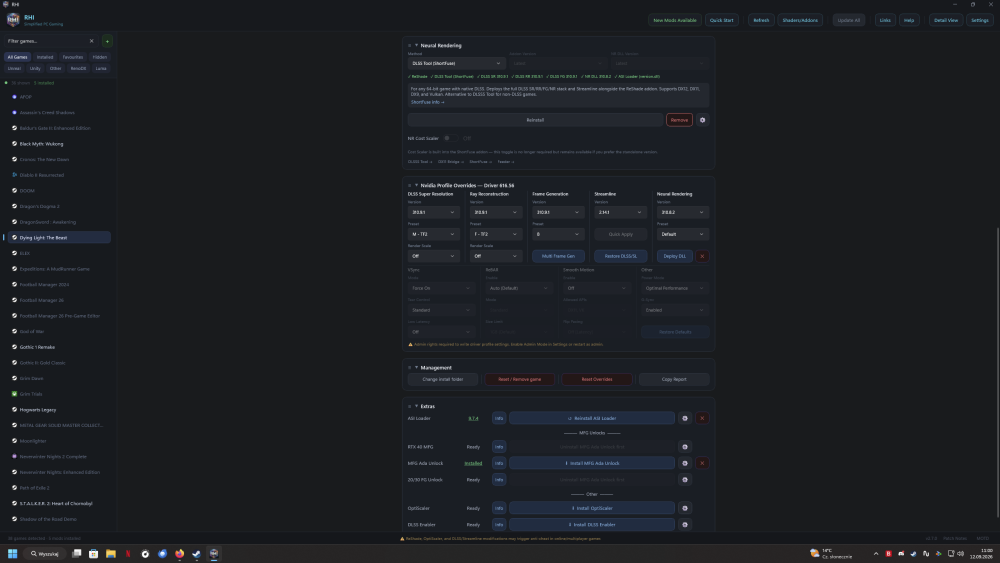Click the icon beside Diablo II Resurrected
This screenshot has width=1000, height=563.
[15, 175]
